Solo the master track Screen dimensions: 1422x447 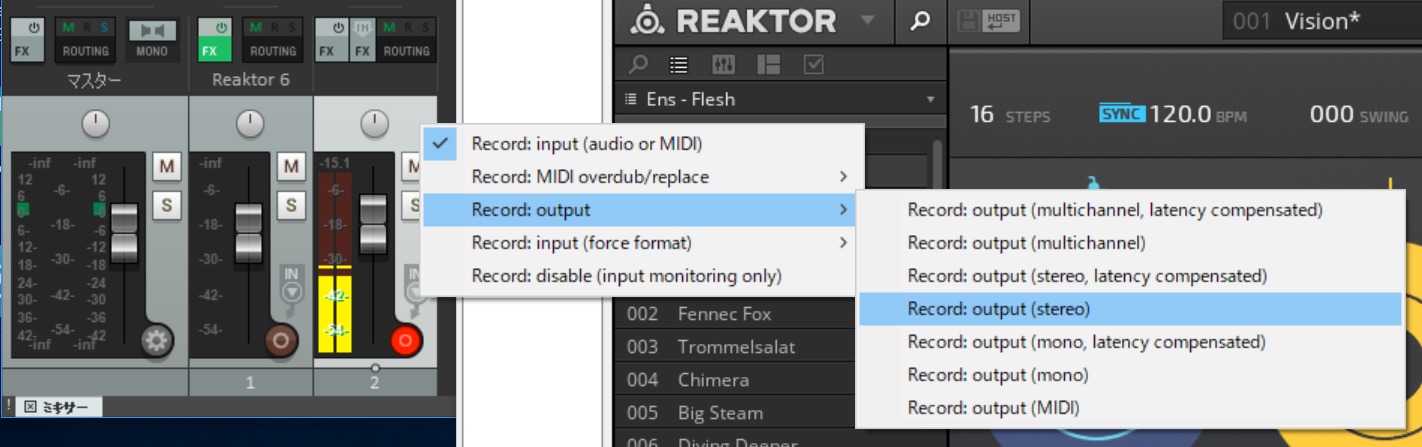[x=166, y=206]
